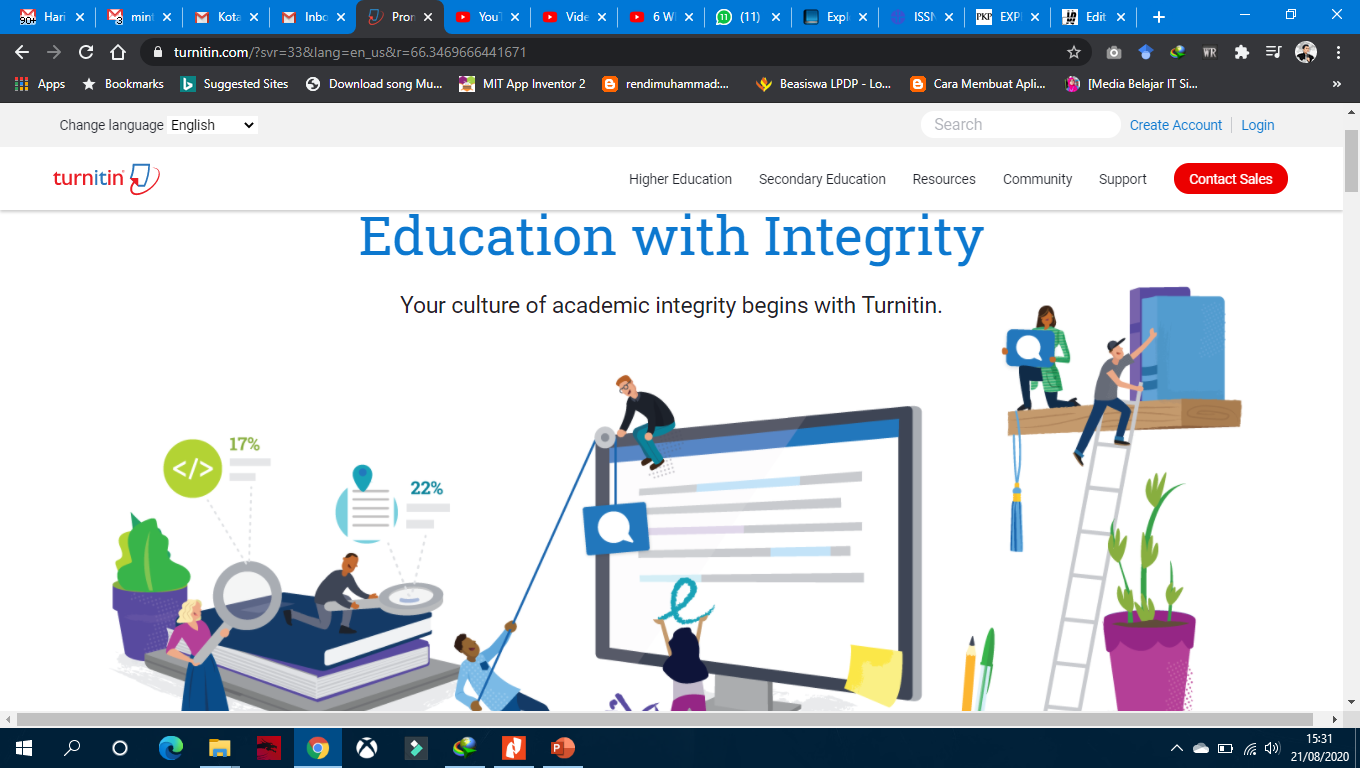Switch to the ISSN tab
Image resolution: width=1360 pixels, height=768 pixels.
coord(921,17)
